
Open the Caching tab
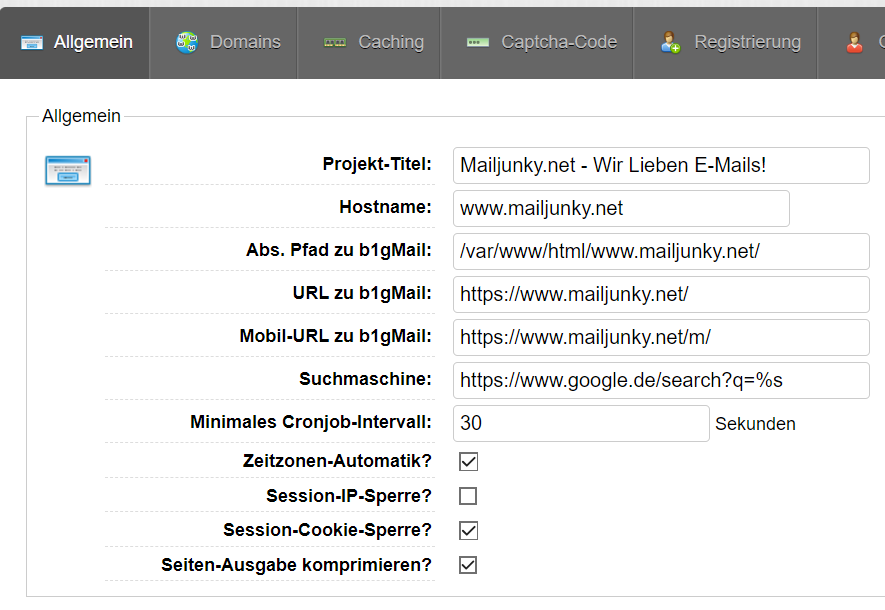coord(391,43)
